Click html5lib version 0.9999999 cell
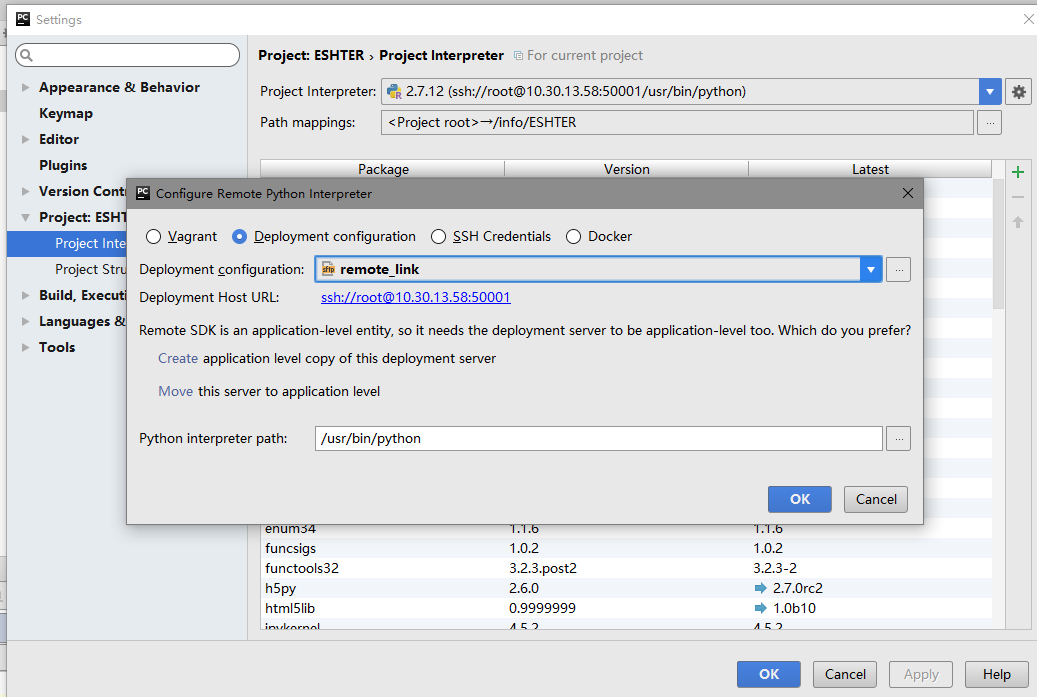The height and width of the screenshot is (697, 1037). pos(542,608)
